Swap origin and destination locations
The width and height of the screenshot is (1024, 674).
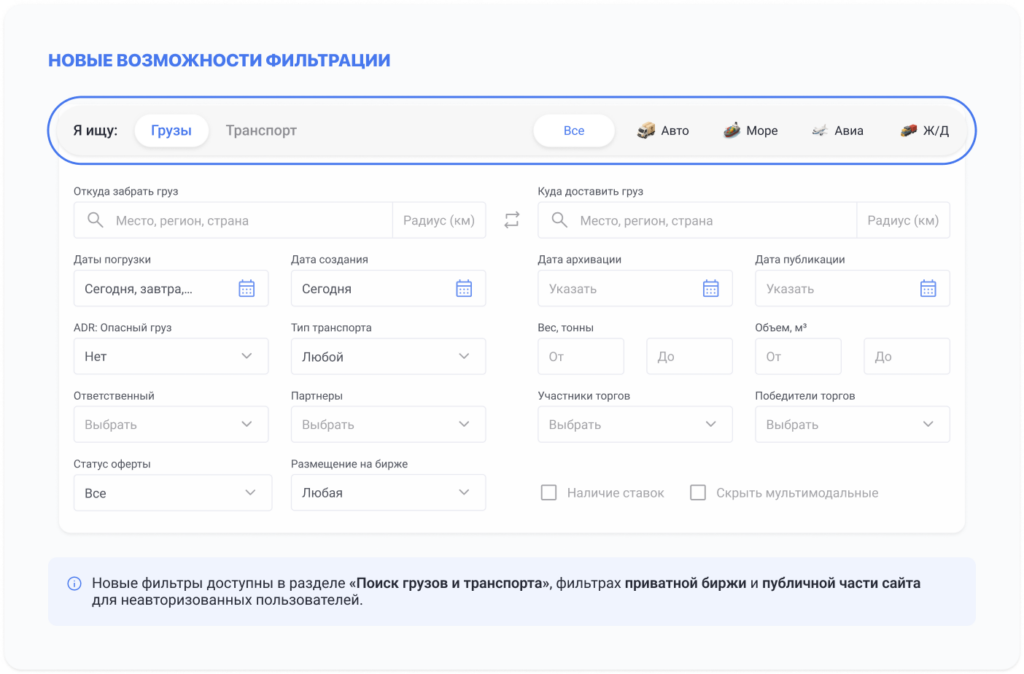pyautogui.click(x=511, y=220)
